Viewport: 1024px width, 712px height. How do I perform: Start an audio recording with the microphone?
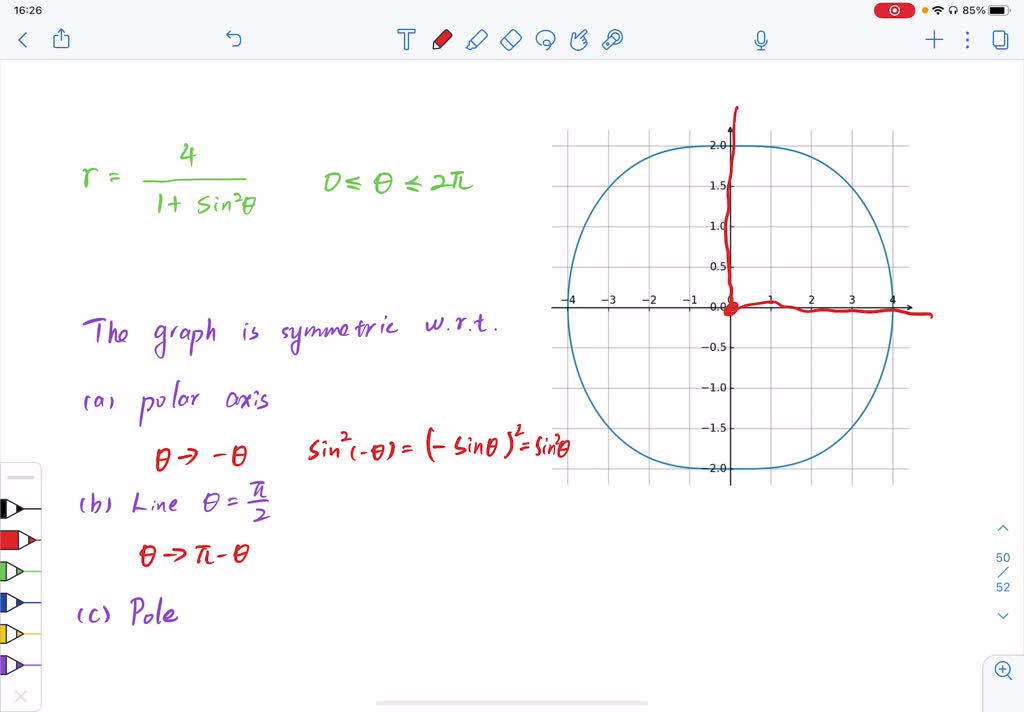coord(760,40)
